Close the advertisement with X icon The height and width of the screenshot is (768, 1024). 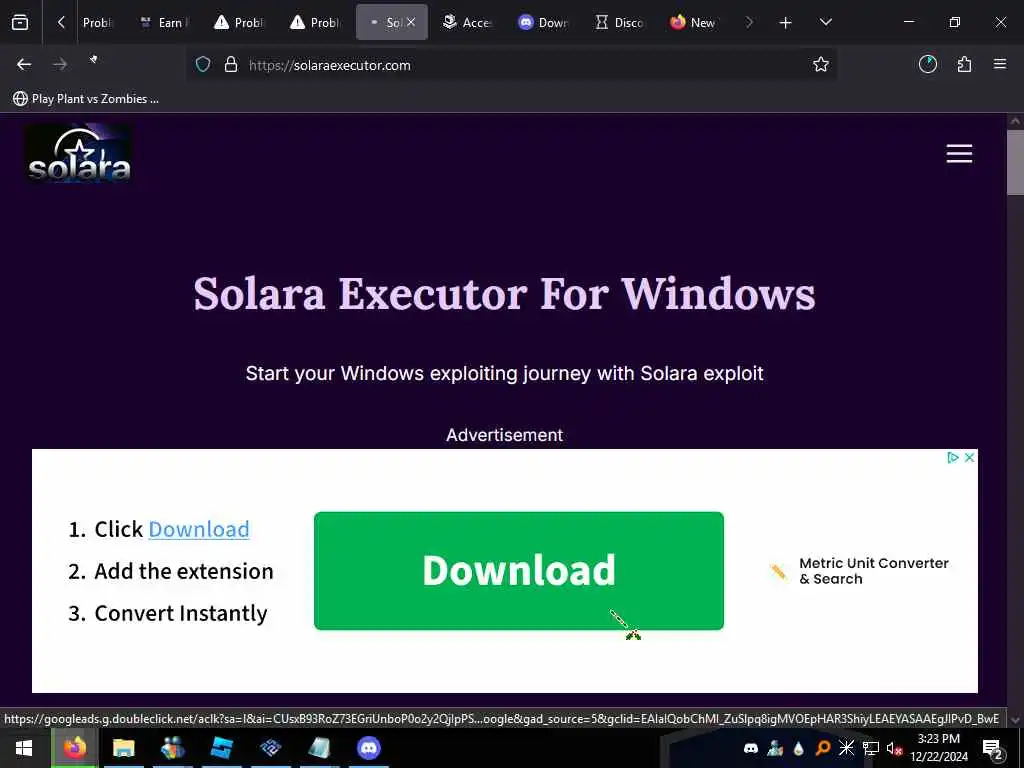(x=970, y=458)
